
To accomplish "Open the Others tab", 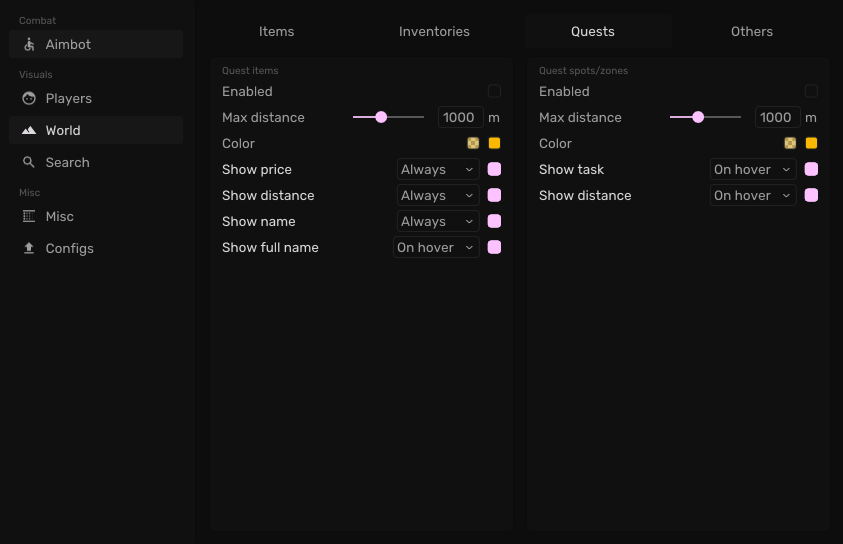I will tap(752, 32).
